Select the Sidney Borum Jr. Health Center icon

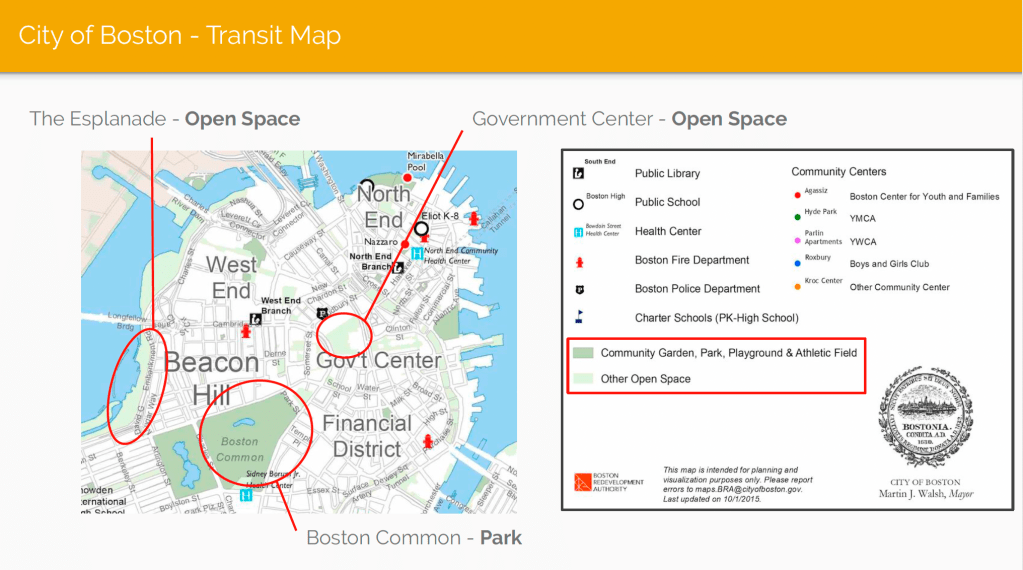click(x=245, y=495)
